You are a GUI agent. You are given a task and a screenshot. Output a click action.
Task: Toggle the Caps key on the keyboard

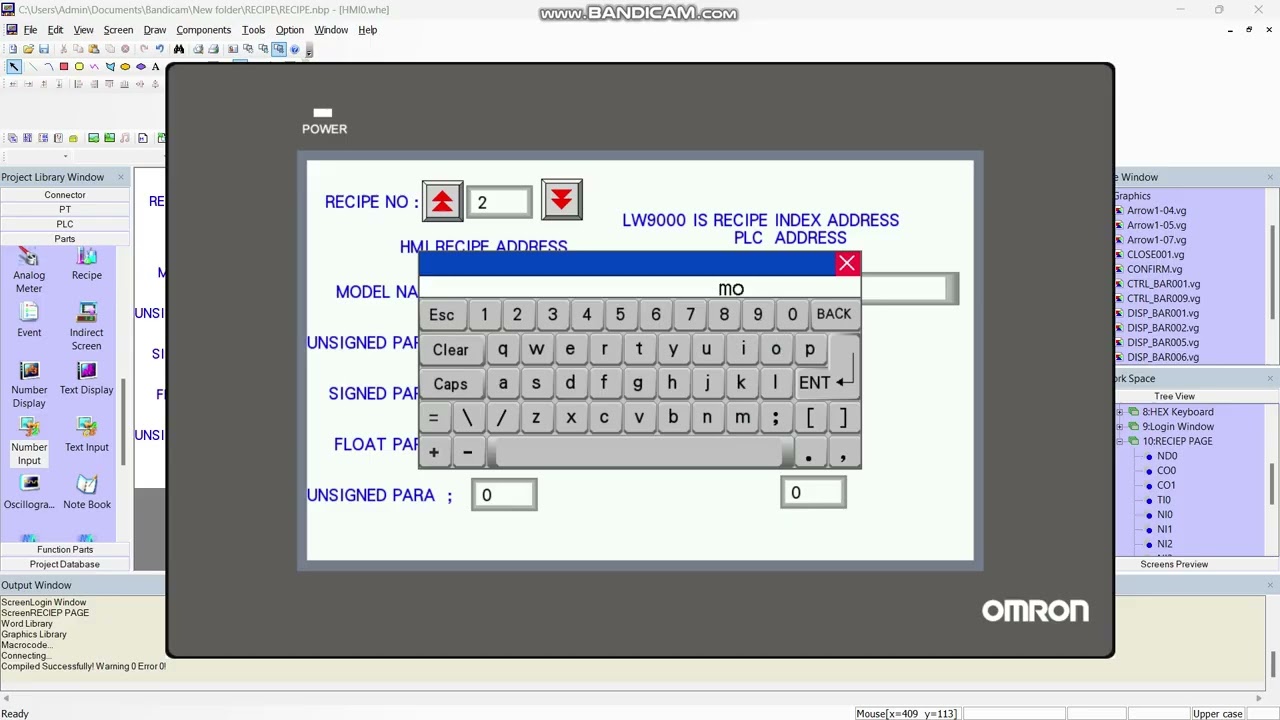coord(450,384)
